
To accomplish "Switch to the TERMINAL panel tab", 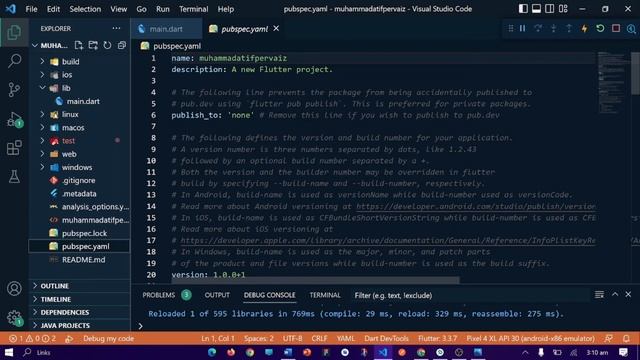I will coord(325,295).
